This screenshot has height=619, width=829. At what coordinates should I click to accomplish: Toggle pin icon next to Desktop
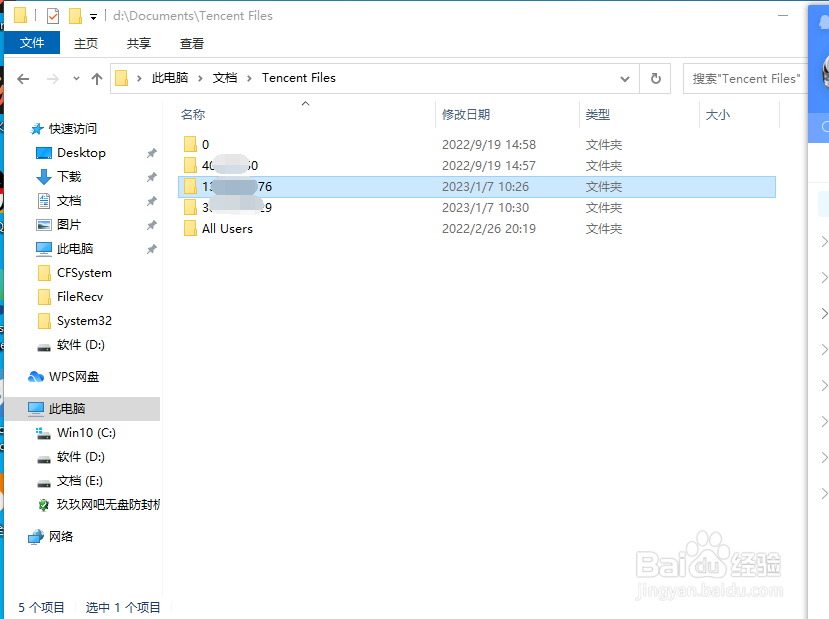coord(152,153)
